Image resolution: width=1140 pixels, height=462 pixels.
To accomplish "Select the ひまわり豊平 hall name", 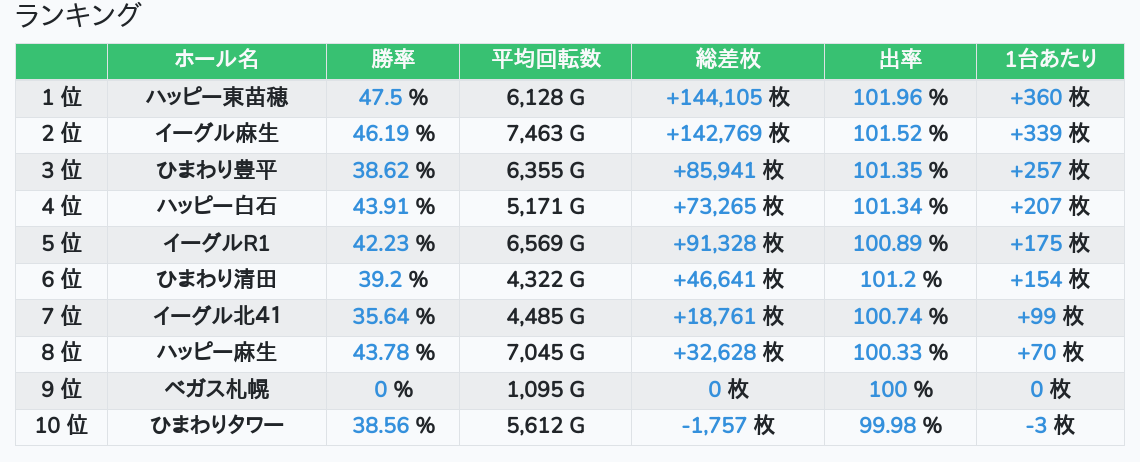I will (216, 171).
